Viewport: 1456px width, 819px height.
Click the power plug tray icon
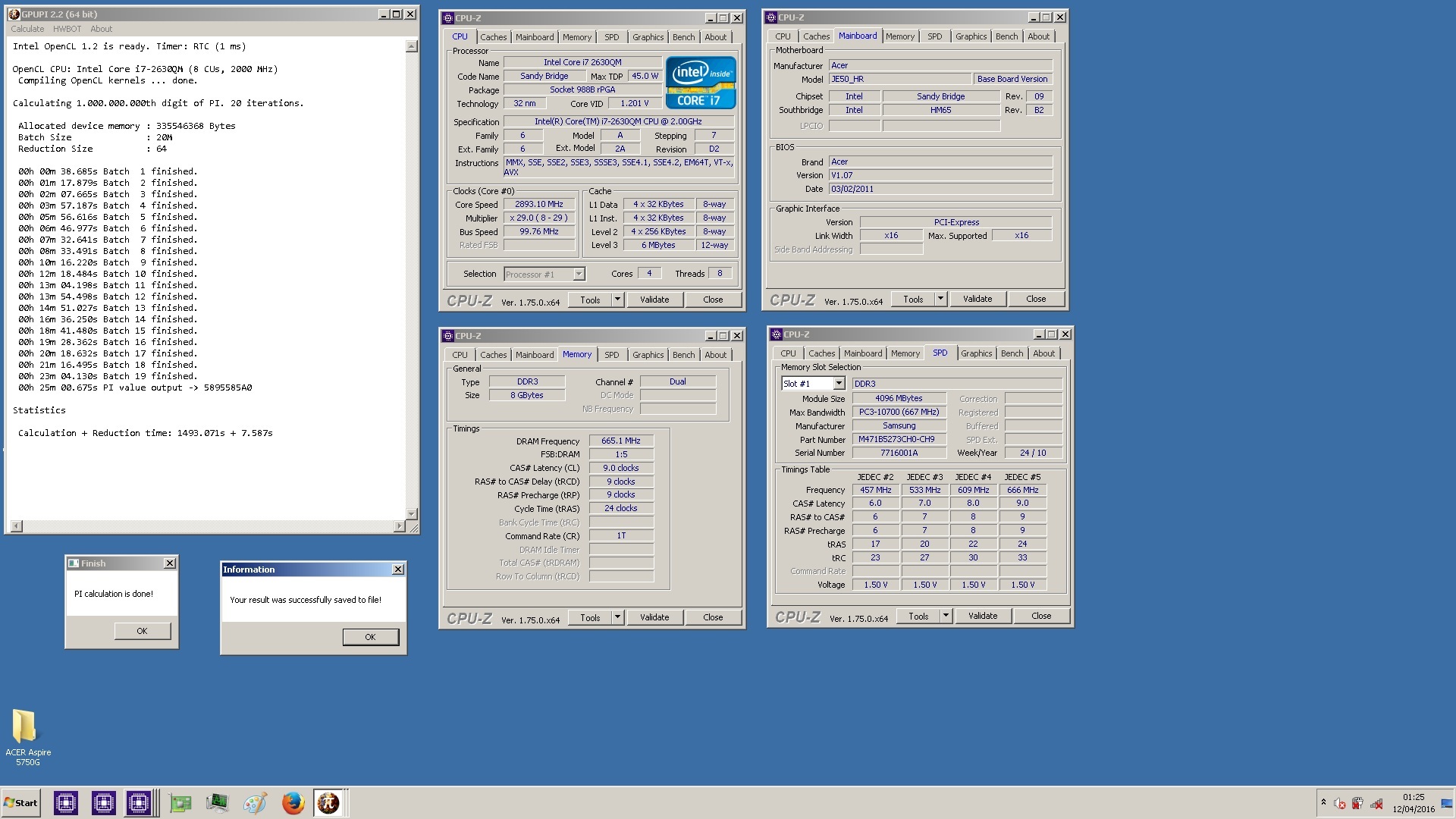[1357, 803]
